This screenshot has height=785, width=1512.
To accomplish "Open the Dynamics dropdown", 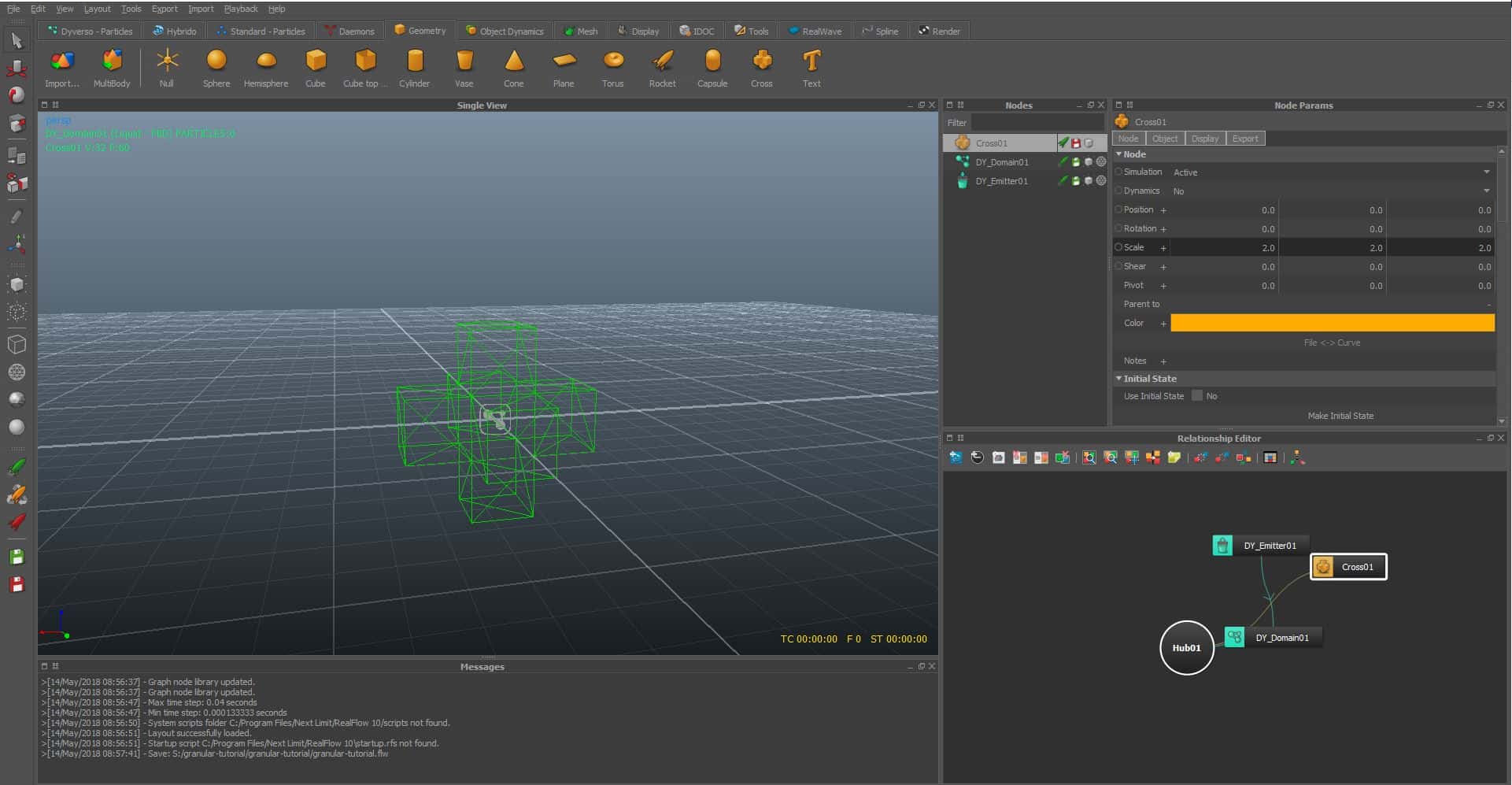I will pos(1330,191).
